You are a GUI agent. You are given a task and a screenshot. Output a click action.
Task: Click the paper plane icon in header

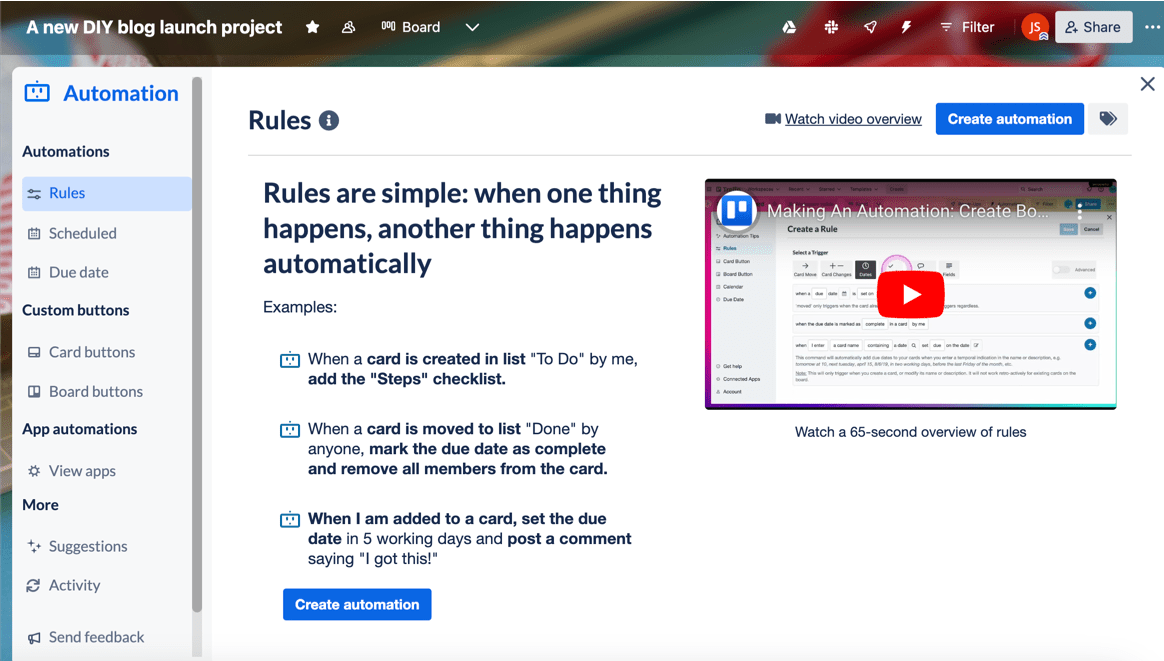[x=870, y=27]
